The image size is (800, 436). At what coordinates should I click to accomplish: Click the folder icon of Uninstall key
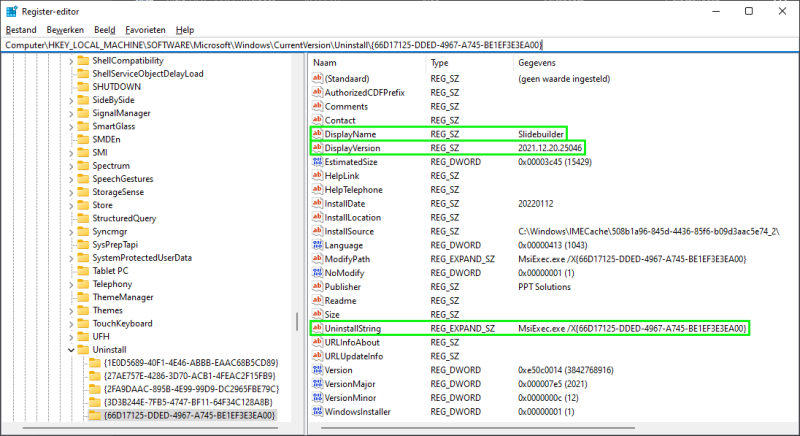tap(83, 350)
